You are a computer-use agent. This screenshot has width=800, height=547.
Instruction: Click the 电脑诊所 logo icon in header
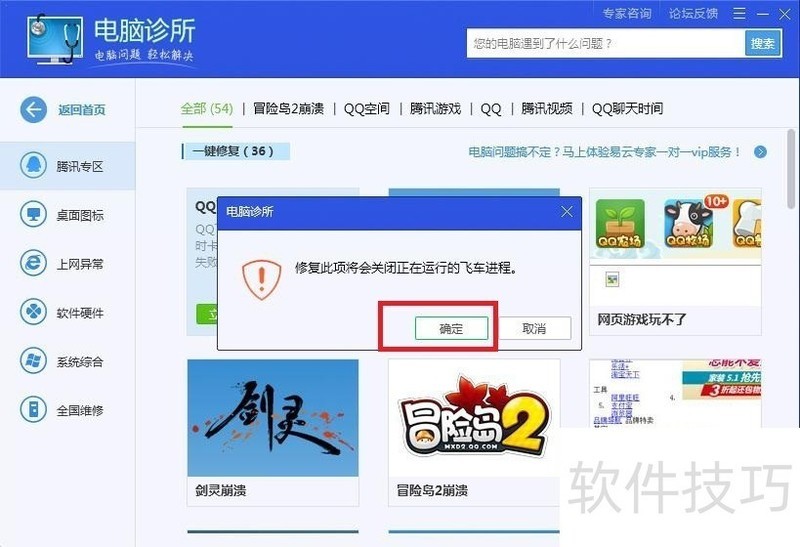pyautogui.click(x=55, y=39)
